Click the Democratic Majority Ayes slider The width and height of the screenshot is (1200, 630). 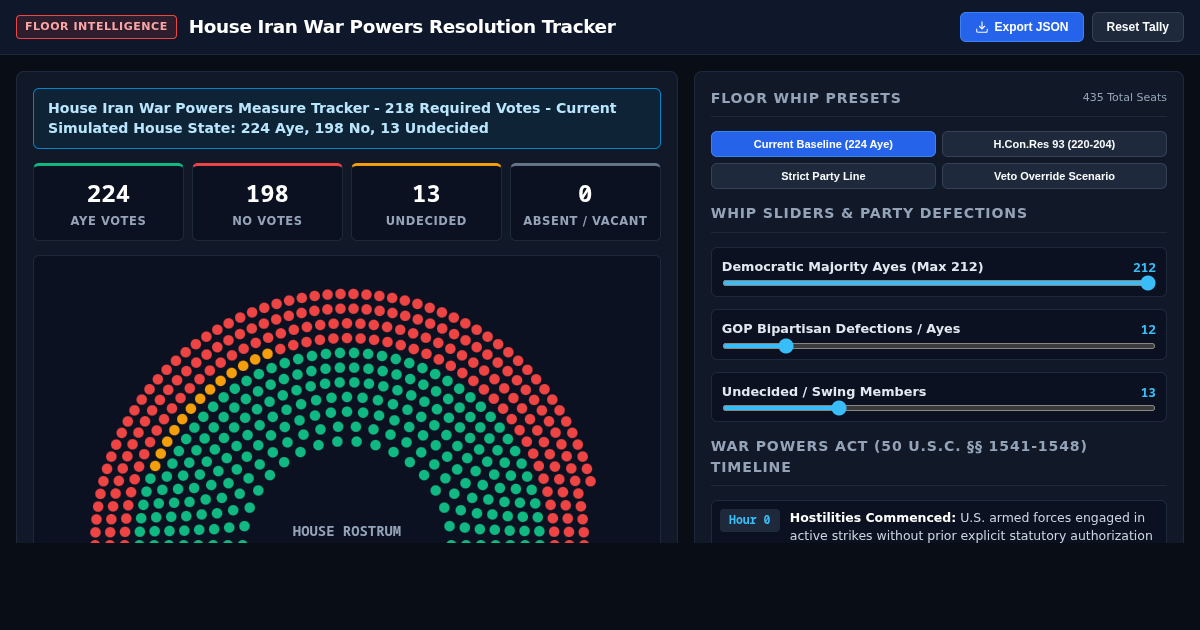938,283
